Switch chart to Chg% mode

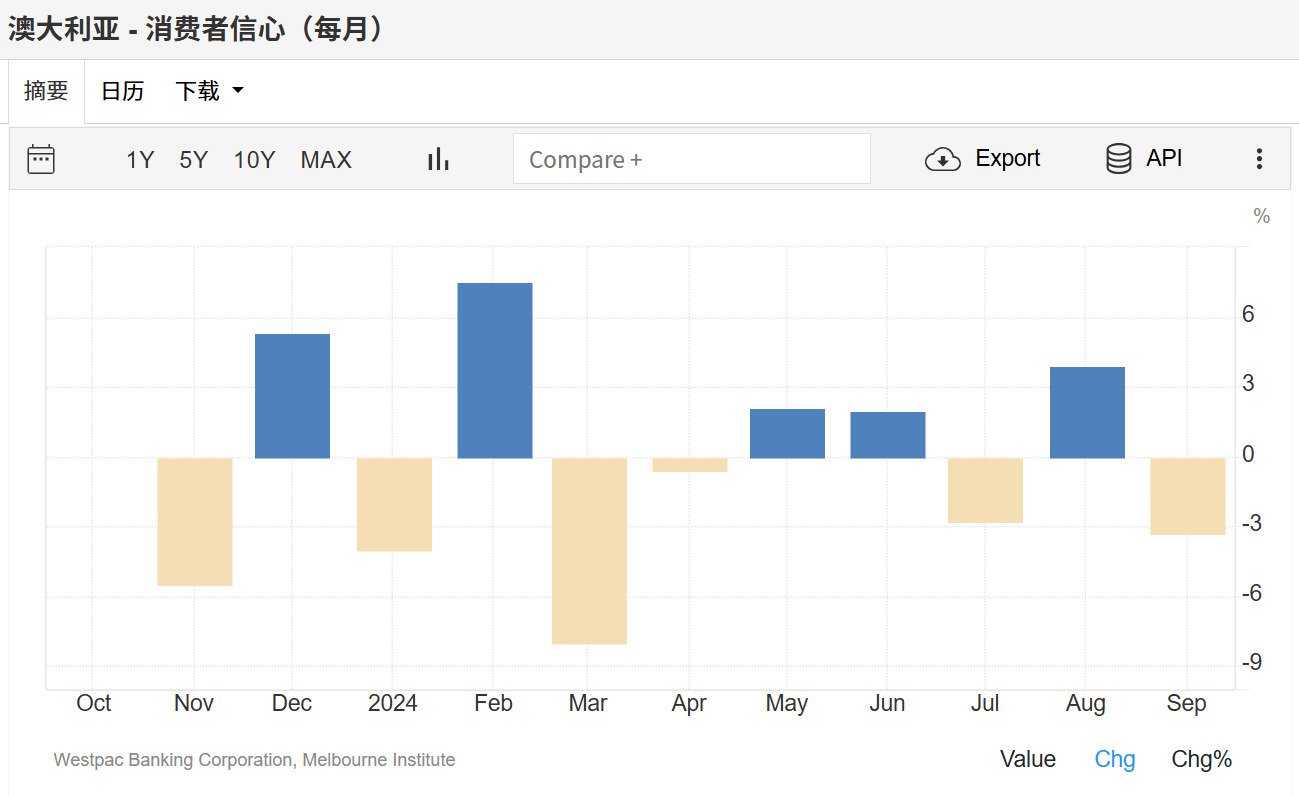(x=1202, y=759)
